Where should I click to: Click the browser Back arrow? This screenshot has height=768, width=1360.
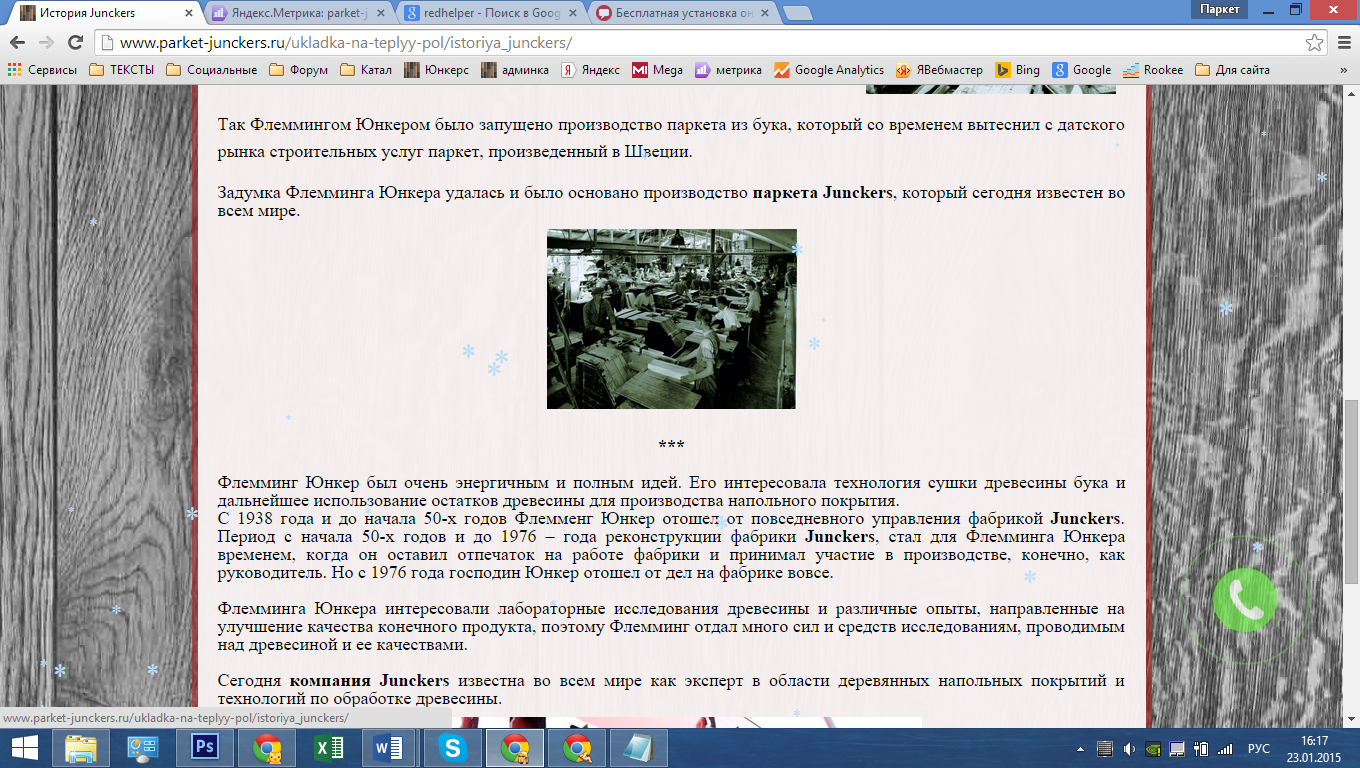[x=18, y=43]
